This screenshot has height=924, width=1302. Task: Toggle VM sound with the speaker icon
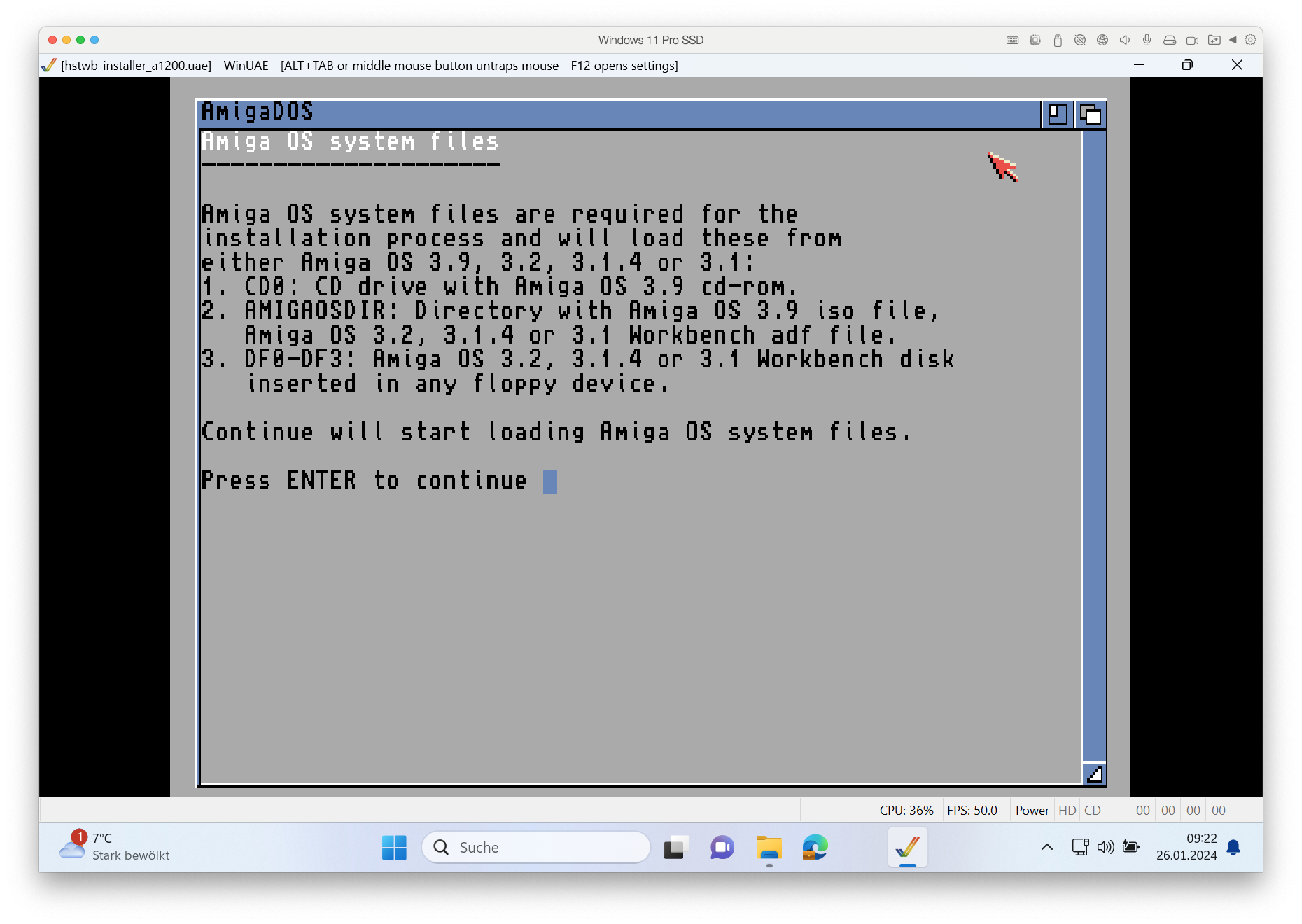(1125, 41)
